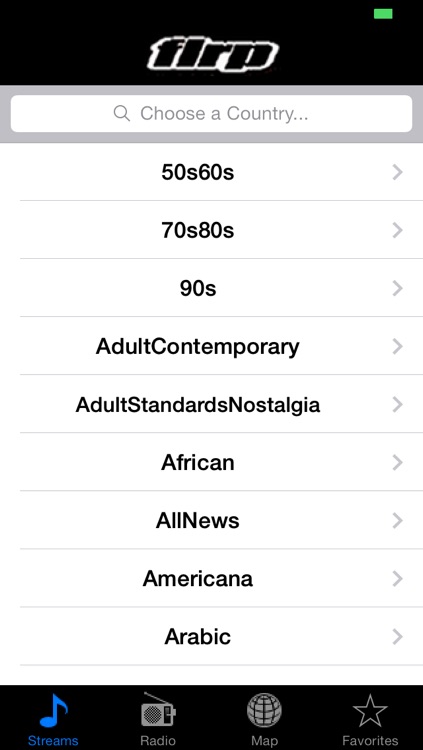423x750 pixels.
Task: Expand the 50s60s row chevron
Action: 397,172
